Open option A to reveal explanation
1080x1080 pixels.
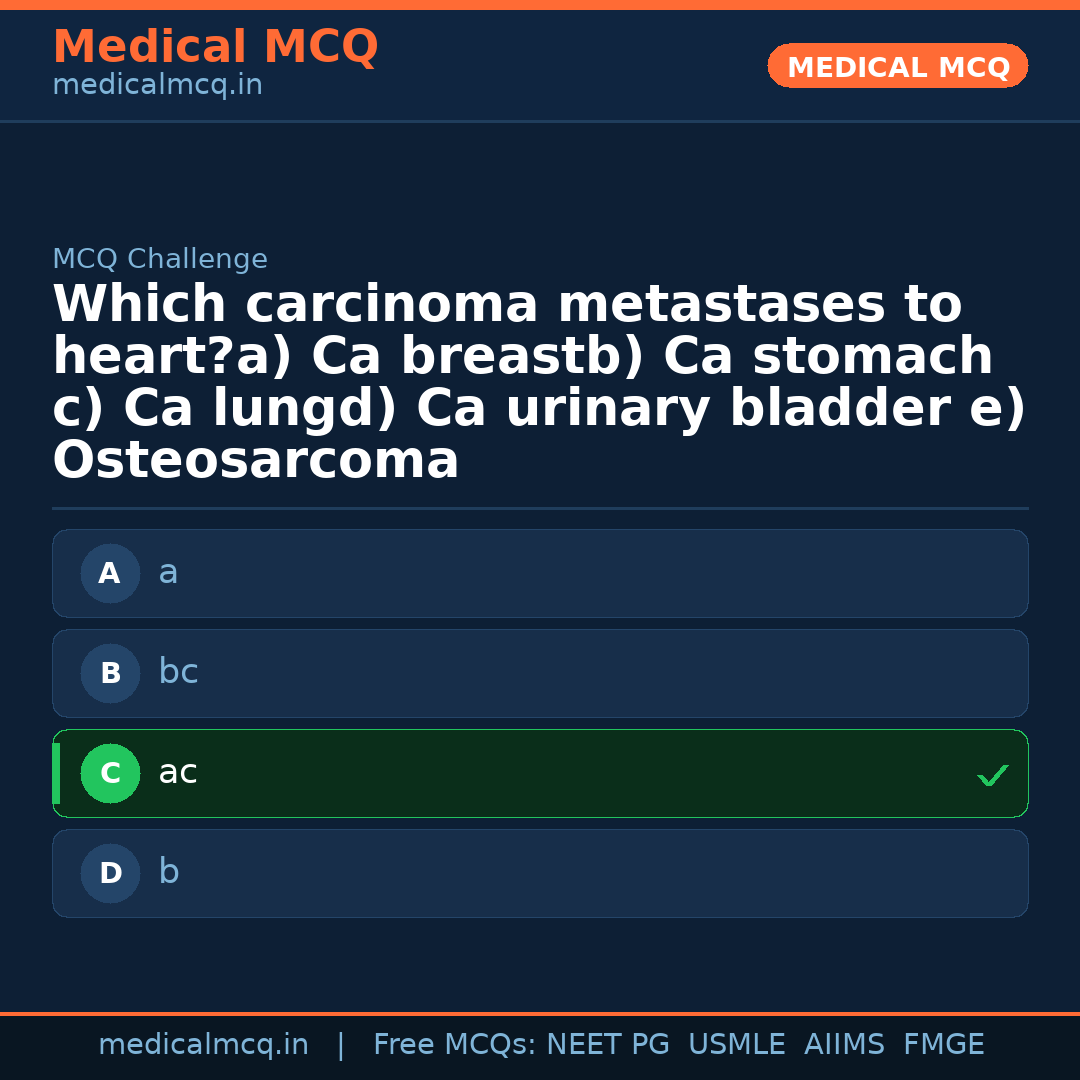pyautogui.click(x=540, y=573)
